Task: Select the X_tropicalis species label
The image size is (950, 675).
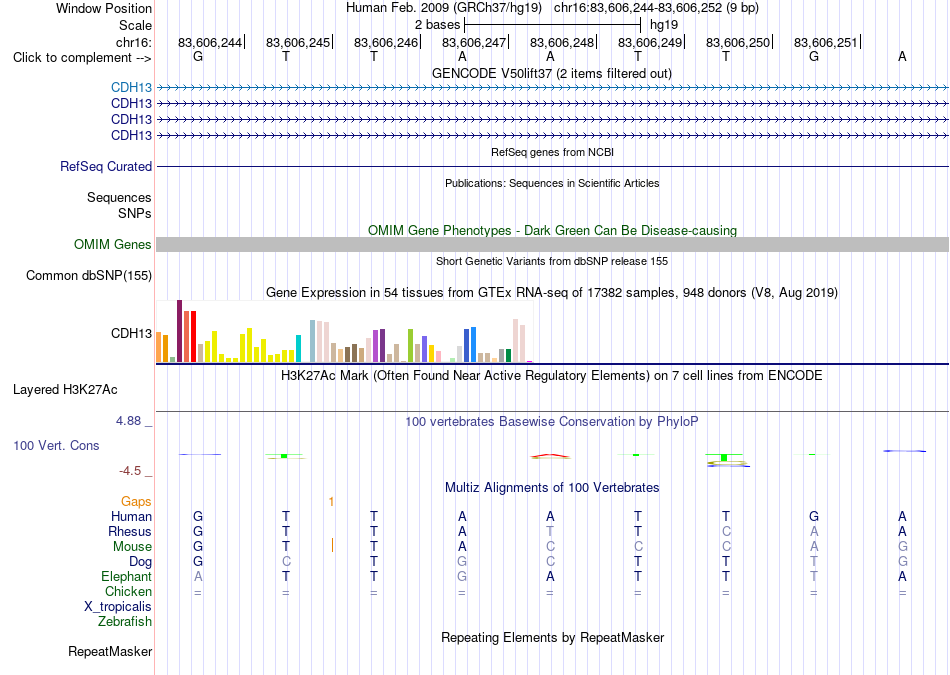Action: [118, 607]
